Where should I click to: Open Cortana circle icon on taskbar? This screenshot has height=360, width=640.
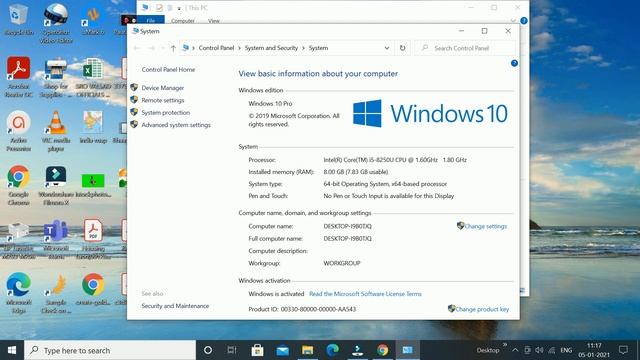coord(208,350)
